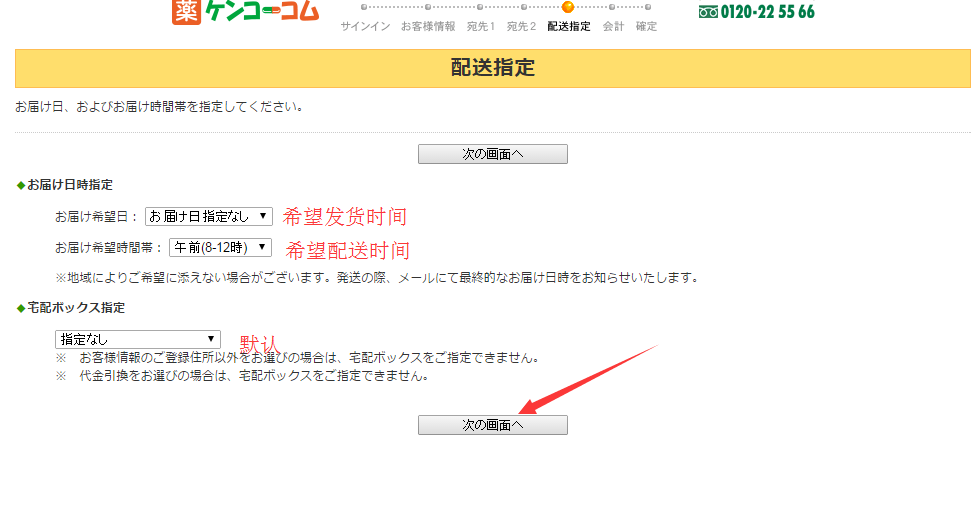The image size is (974, 508).
Task: Click the ケンコーコム logo text
Action: coord(260,11)
